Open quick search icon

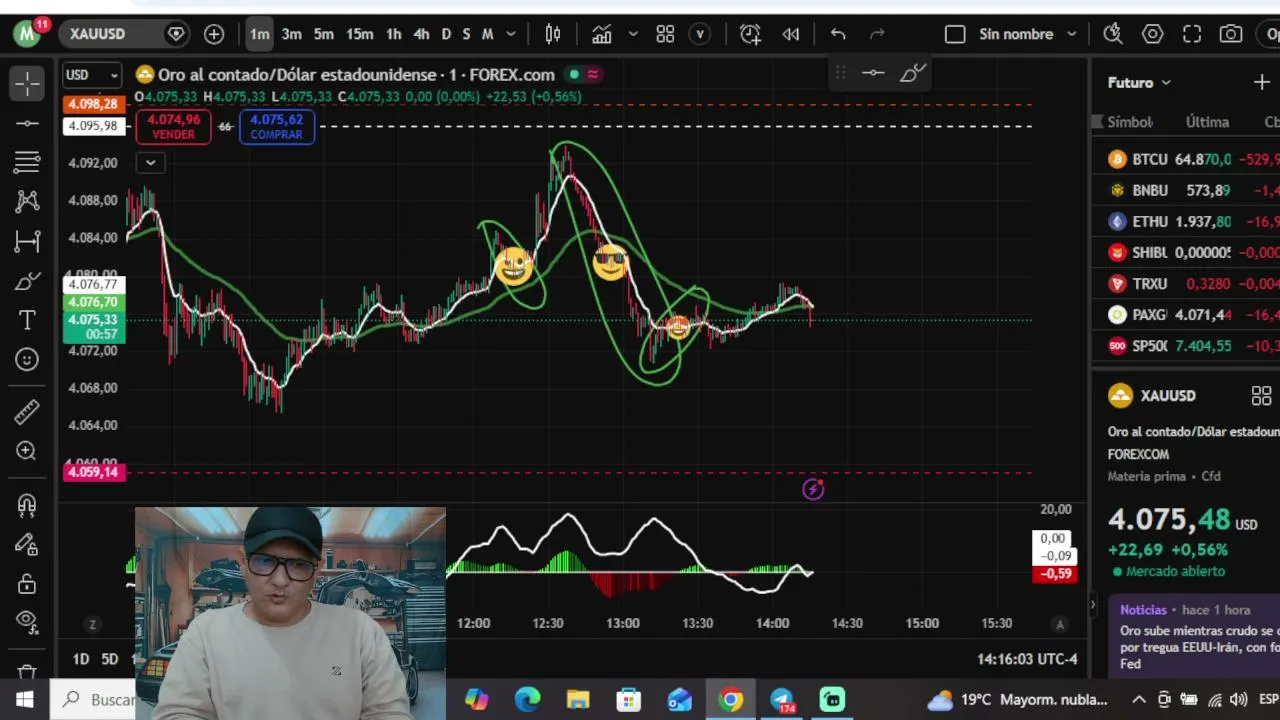pos(1113,34)
